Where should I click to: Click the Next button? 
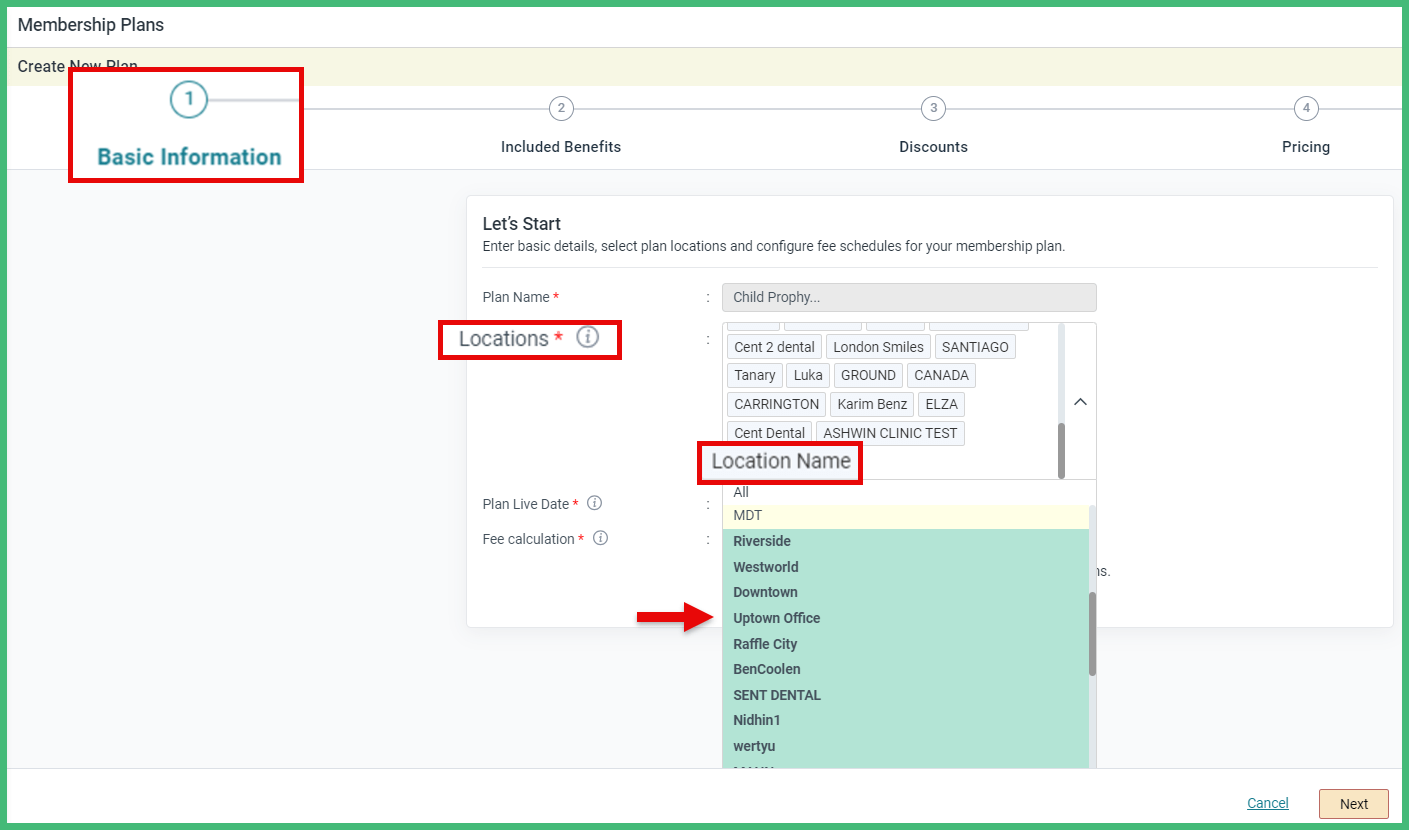(x=1353, y=803)
